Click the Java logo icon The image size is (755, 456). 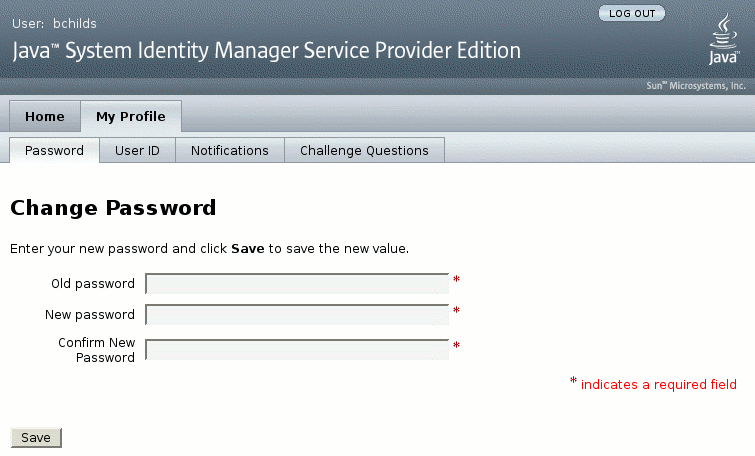tap(724, 39)
